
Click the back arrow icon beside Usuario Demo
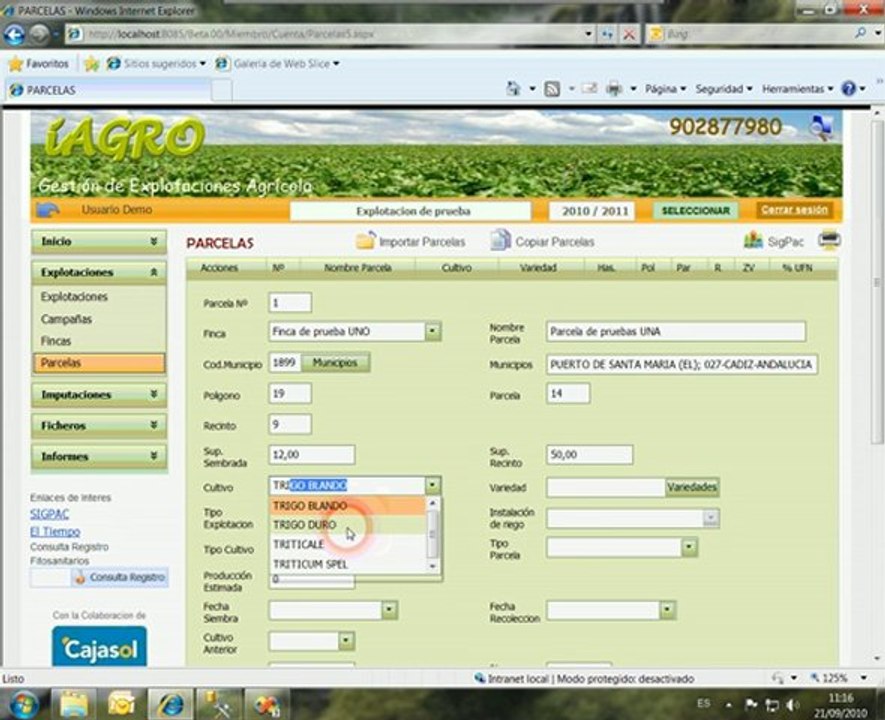(47, 210)
